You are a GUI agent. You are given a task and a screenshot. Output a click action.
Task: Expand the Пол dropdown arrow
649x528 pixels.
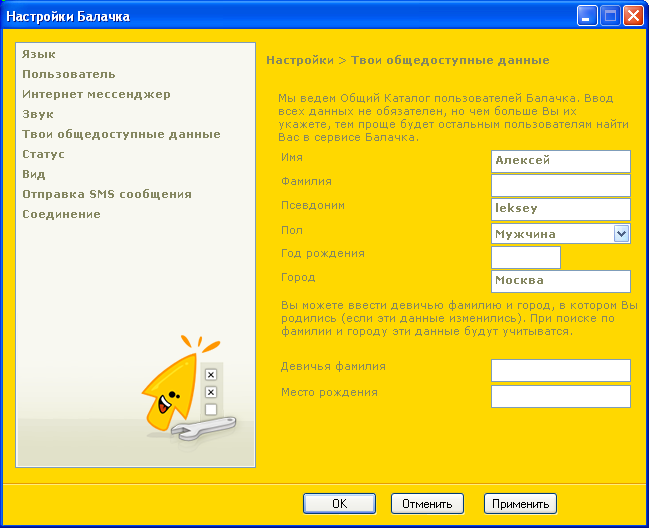(x=621, y=233)
